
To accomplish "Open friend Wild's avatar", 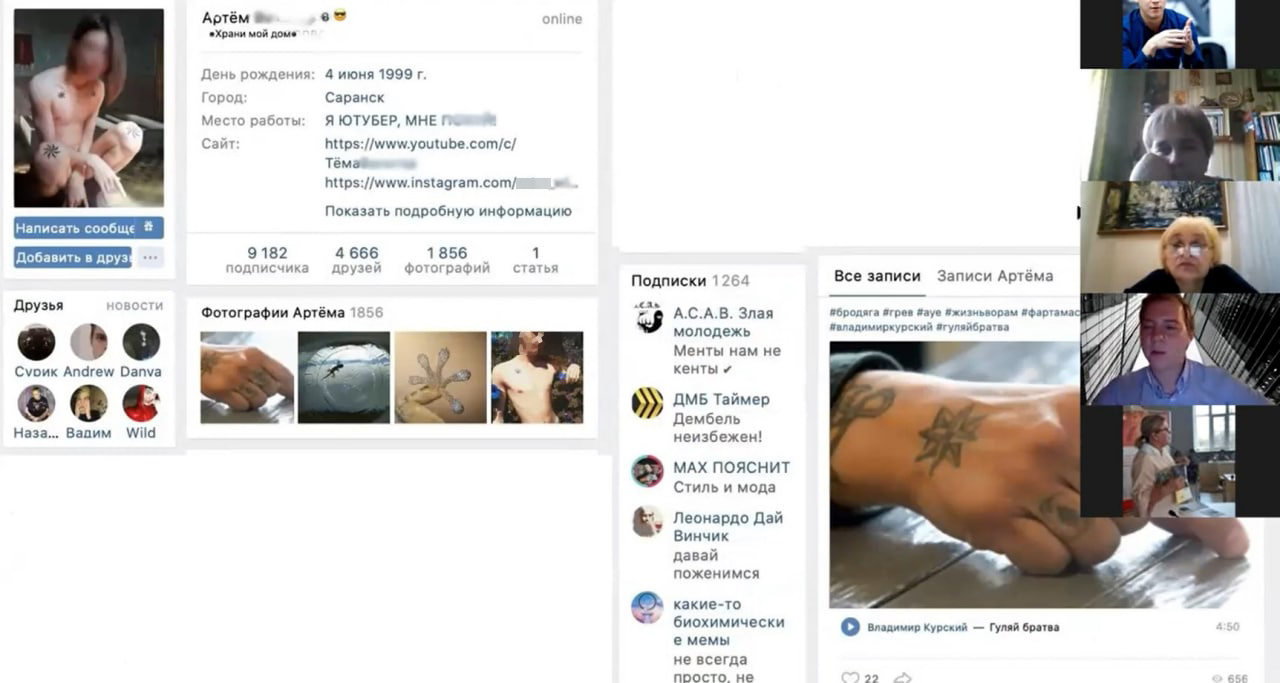I will [x=141, y=403].
